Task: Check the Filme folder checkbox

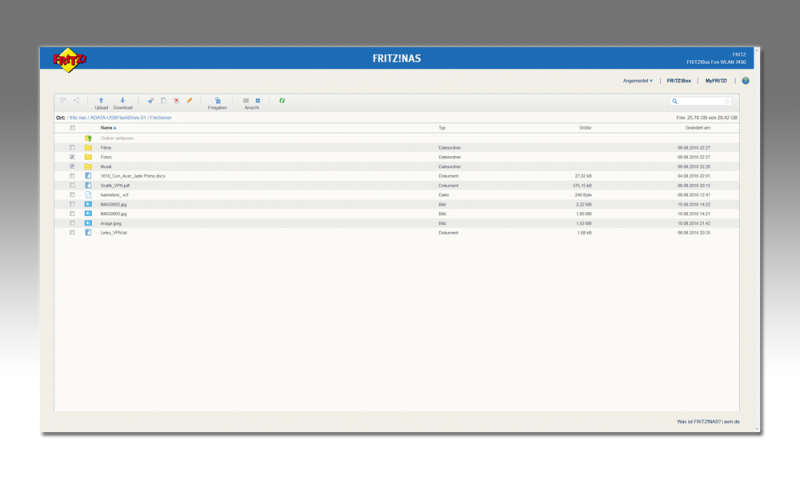Action: pos(72,147)
